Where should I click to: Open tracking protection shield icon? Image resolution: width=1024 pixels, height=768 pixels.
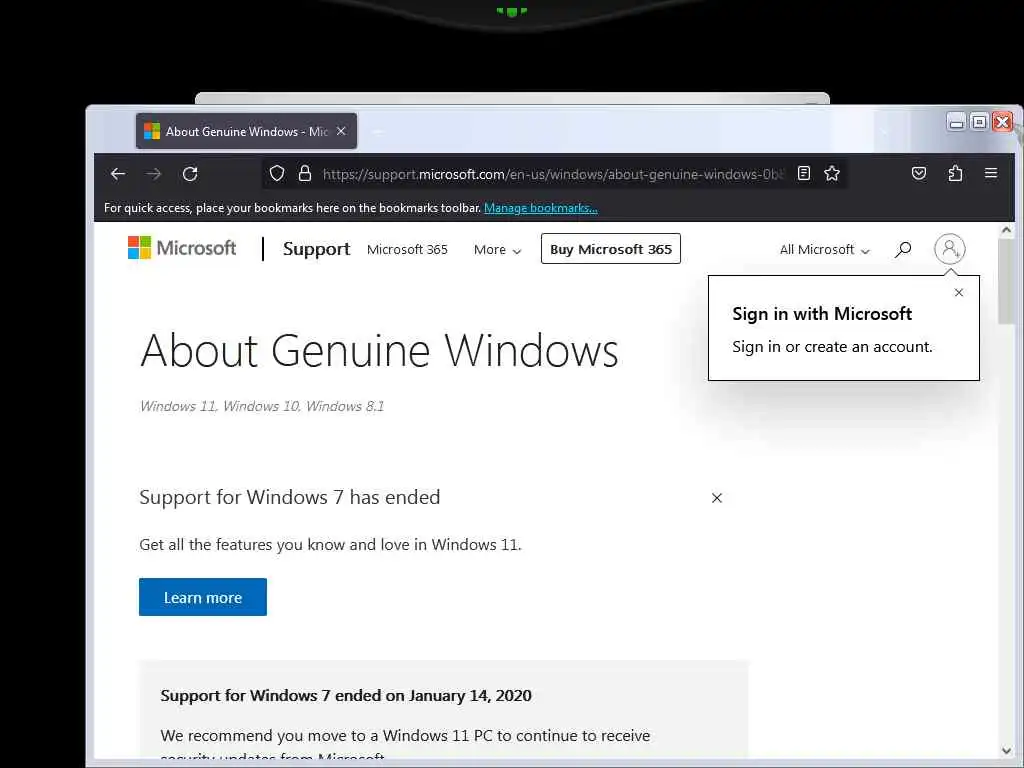point(277,174)
